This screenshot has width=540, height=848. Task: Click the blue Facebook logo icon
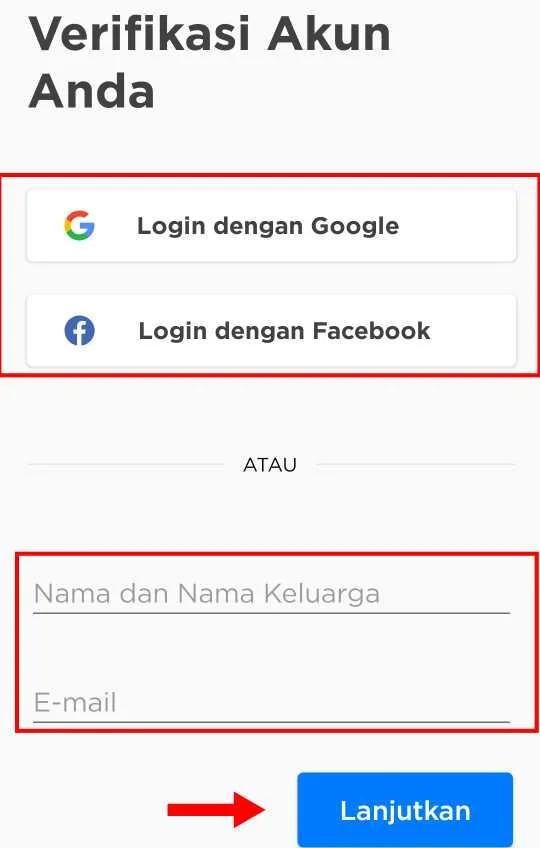coord(80,330)
